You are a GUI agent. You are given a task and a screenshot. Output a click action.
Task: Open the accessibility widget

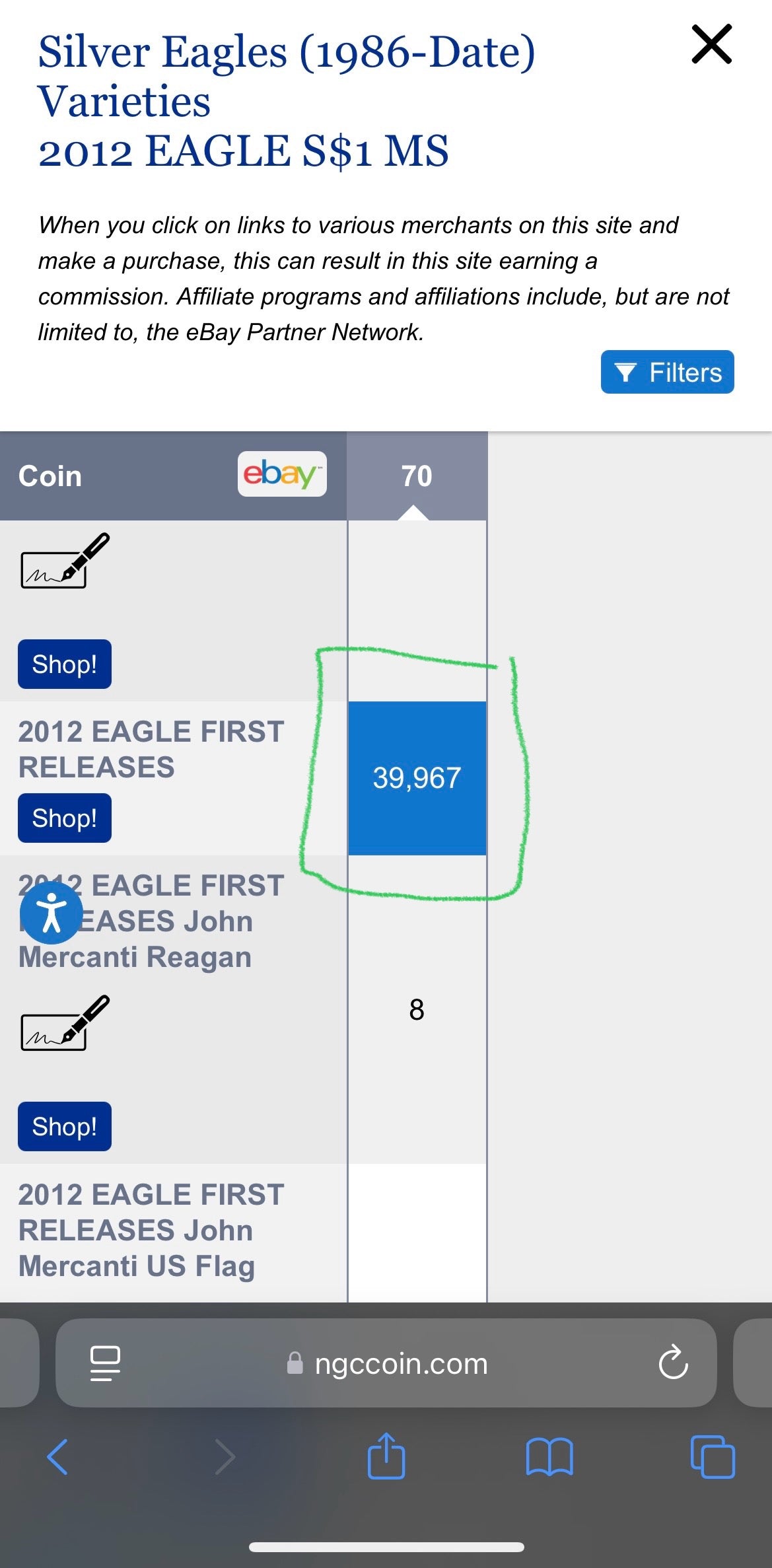(x=52, y=913)
